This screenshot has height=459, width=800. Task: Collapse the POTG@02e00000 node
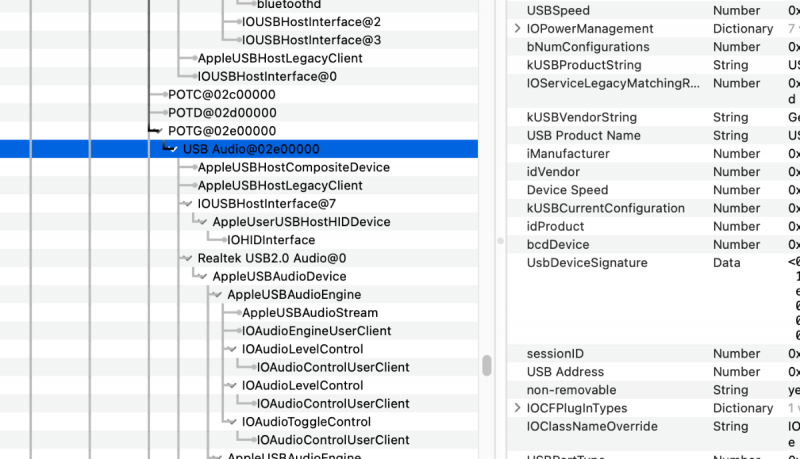159,131
